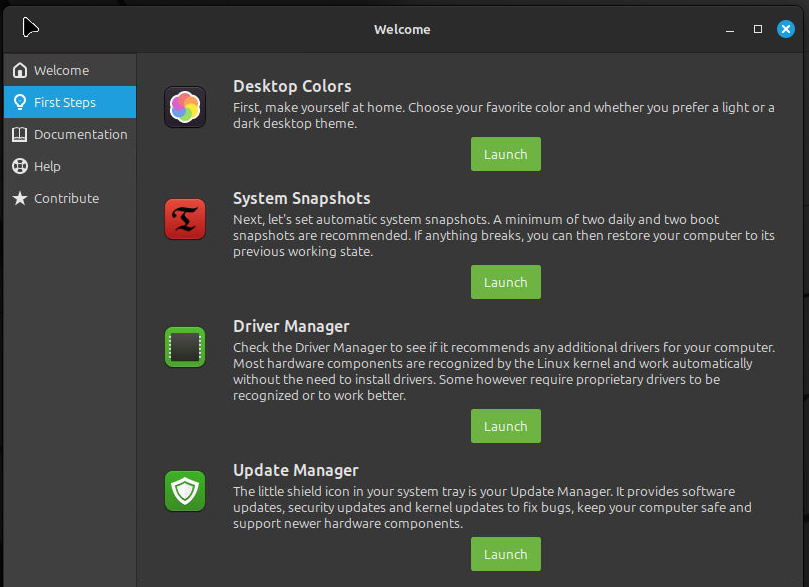809x587 pixels.
Task: Maximize the Welcome window
Action: [x=757, y=29]
